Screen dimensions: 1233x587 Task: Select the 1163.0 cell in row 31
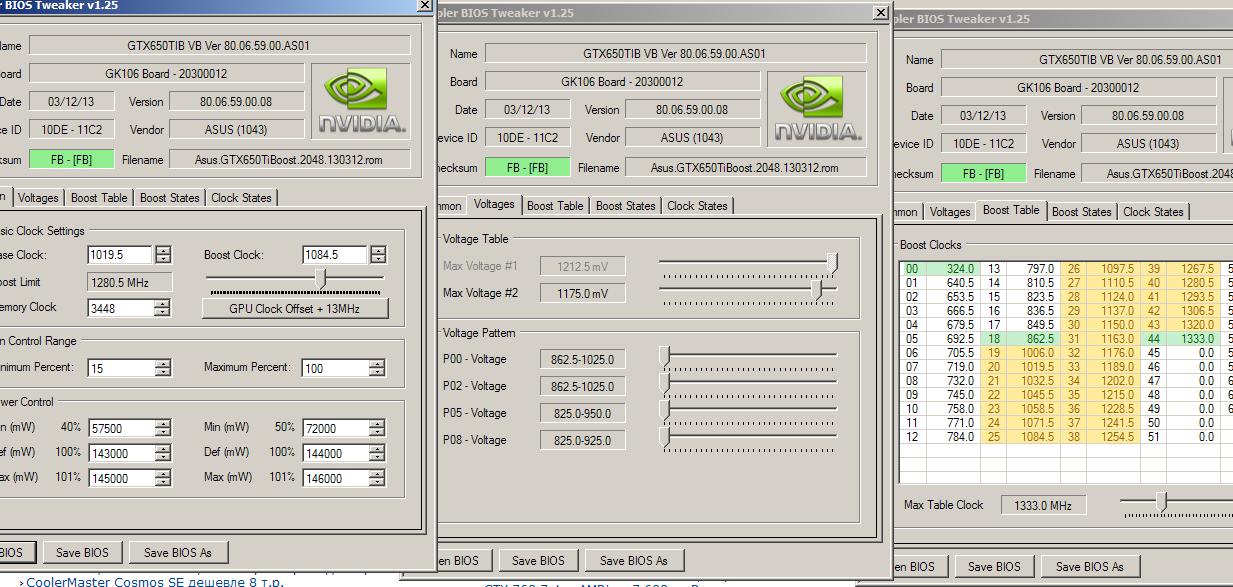click(1112, 339)
